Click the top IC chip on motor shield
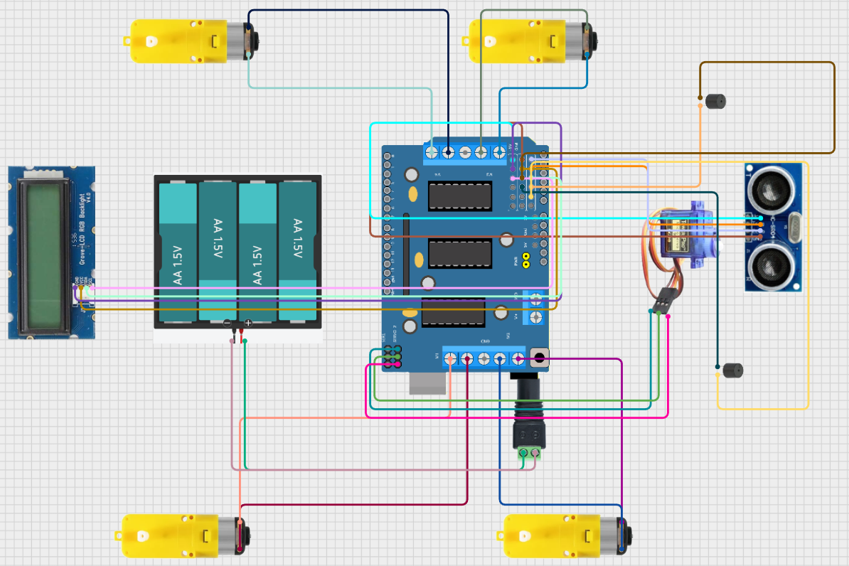Screen dimensions: 849x566 pyautogui.click(x=459, y=196)
